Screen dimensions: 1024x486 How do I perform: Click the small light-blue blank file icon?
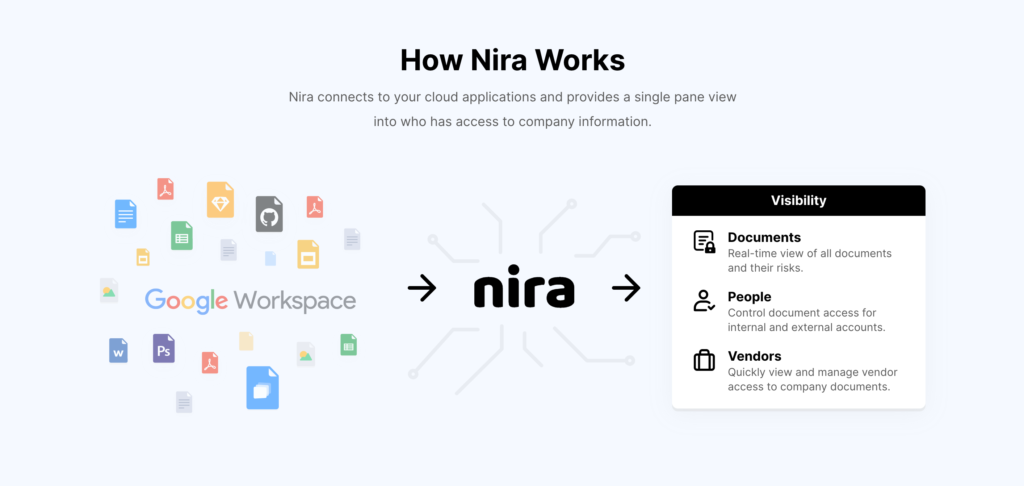[270, 258]
